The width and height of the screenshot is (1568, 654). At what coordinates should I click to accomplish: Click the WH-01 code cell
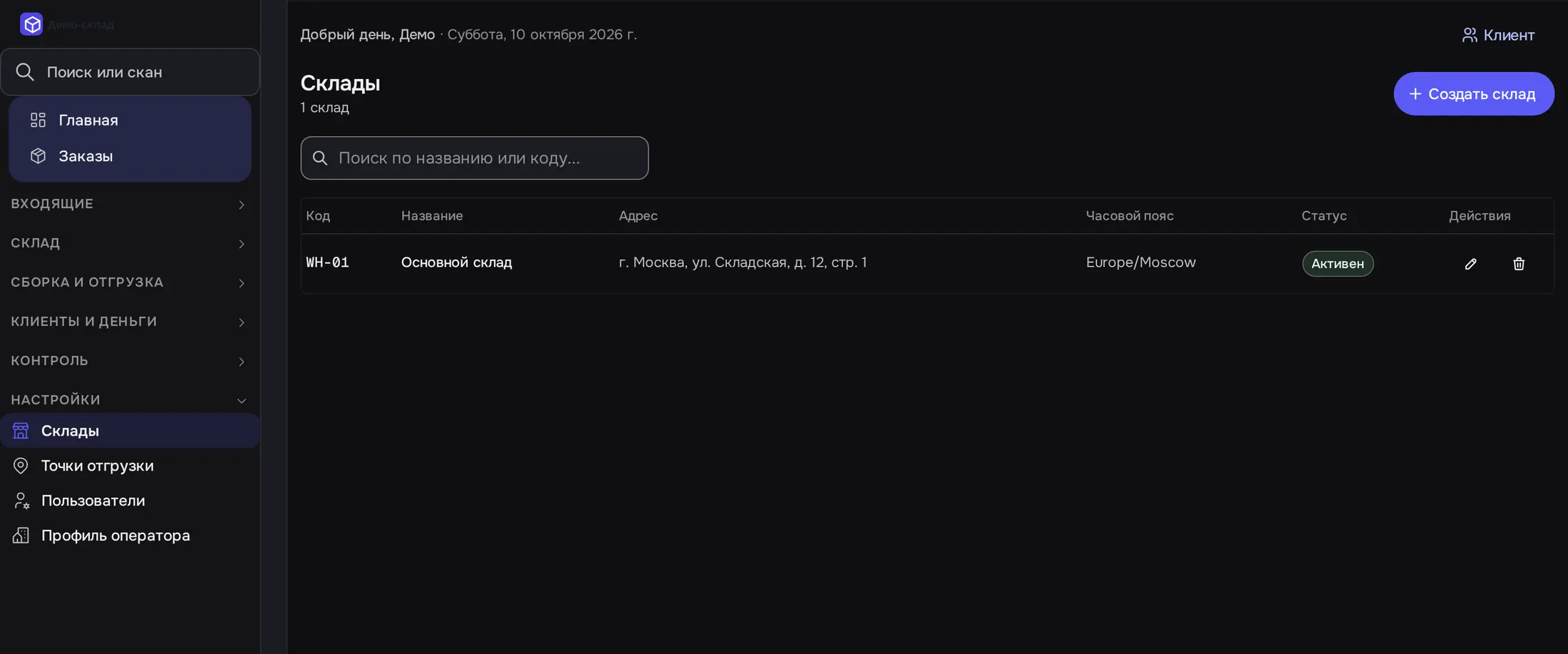tap(328, 262)
